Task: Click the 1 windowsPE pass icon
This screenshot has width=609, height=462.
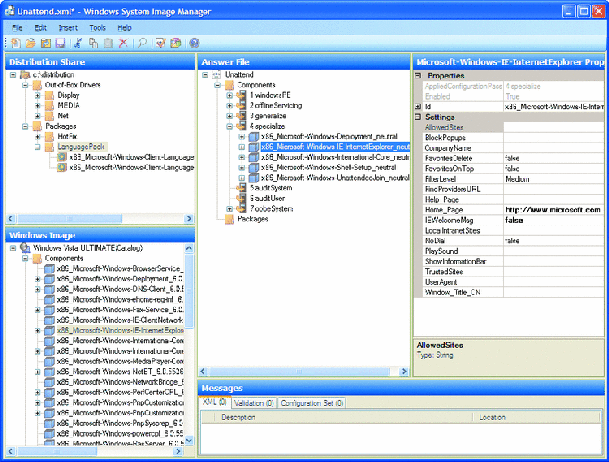Action: coord(241,95)
